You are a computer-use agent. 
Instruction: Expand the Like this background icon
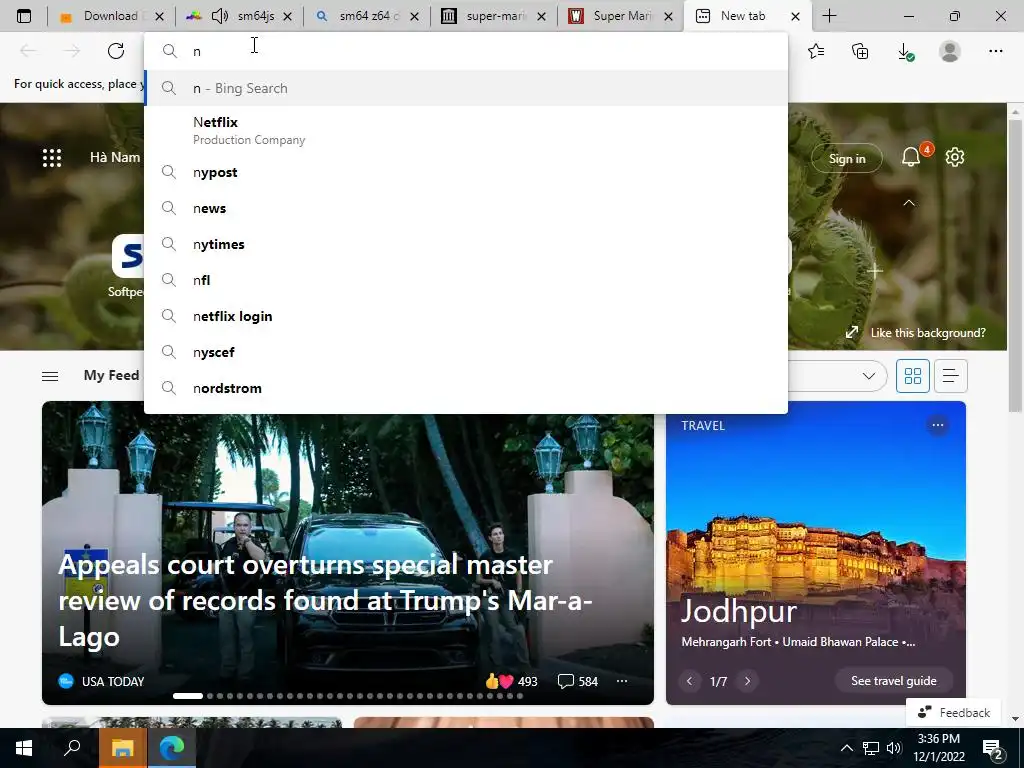(852, 332)
